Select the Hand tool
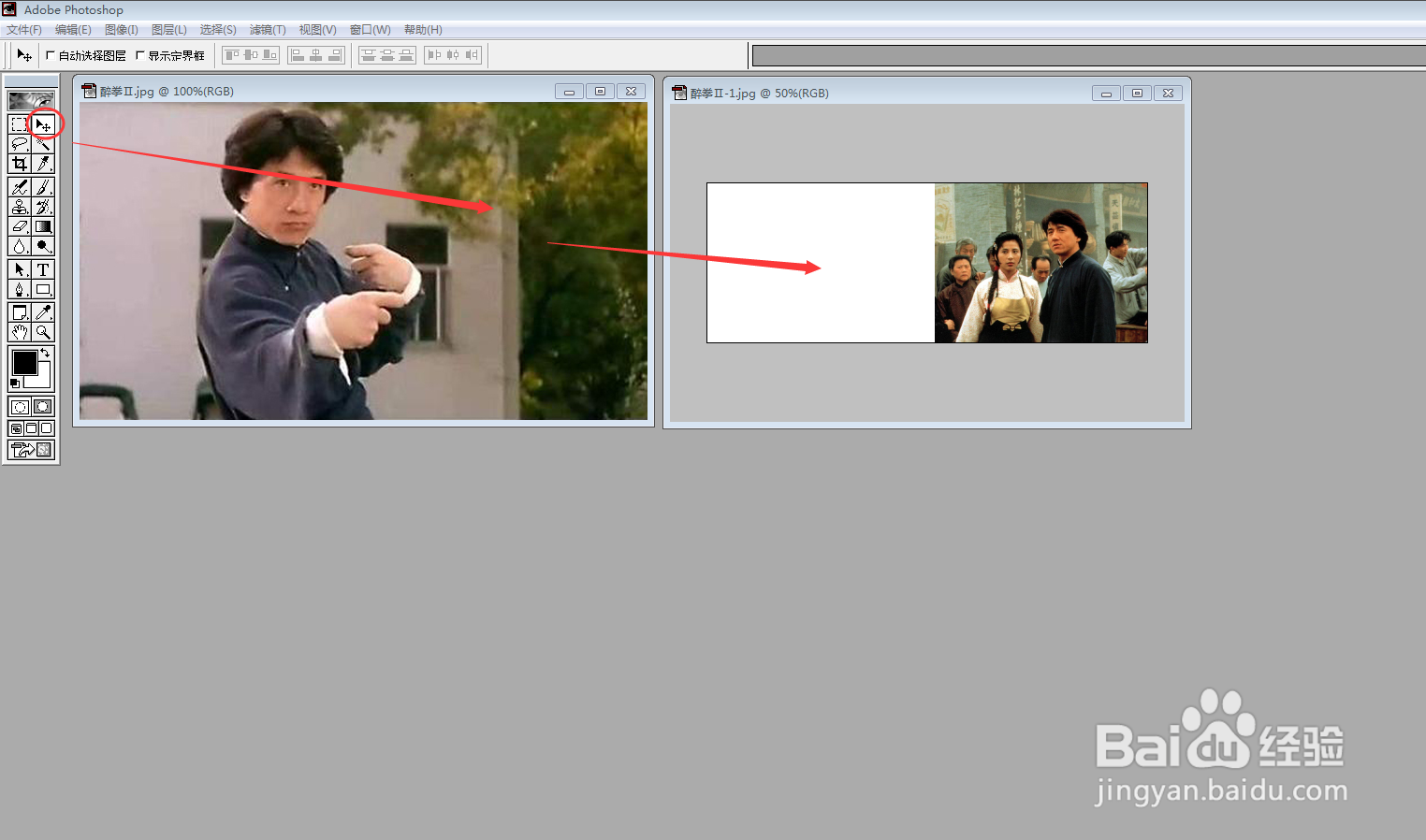1426x840 pixels. click(20, 332)
